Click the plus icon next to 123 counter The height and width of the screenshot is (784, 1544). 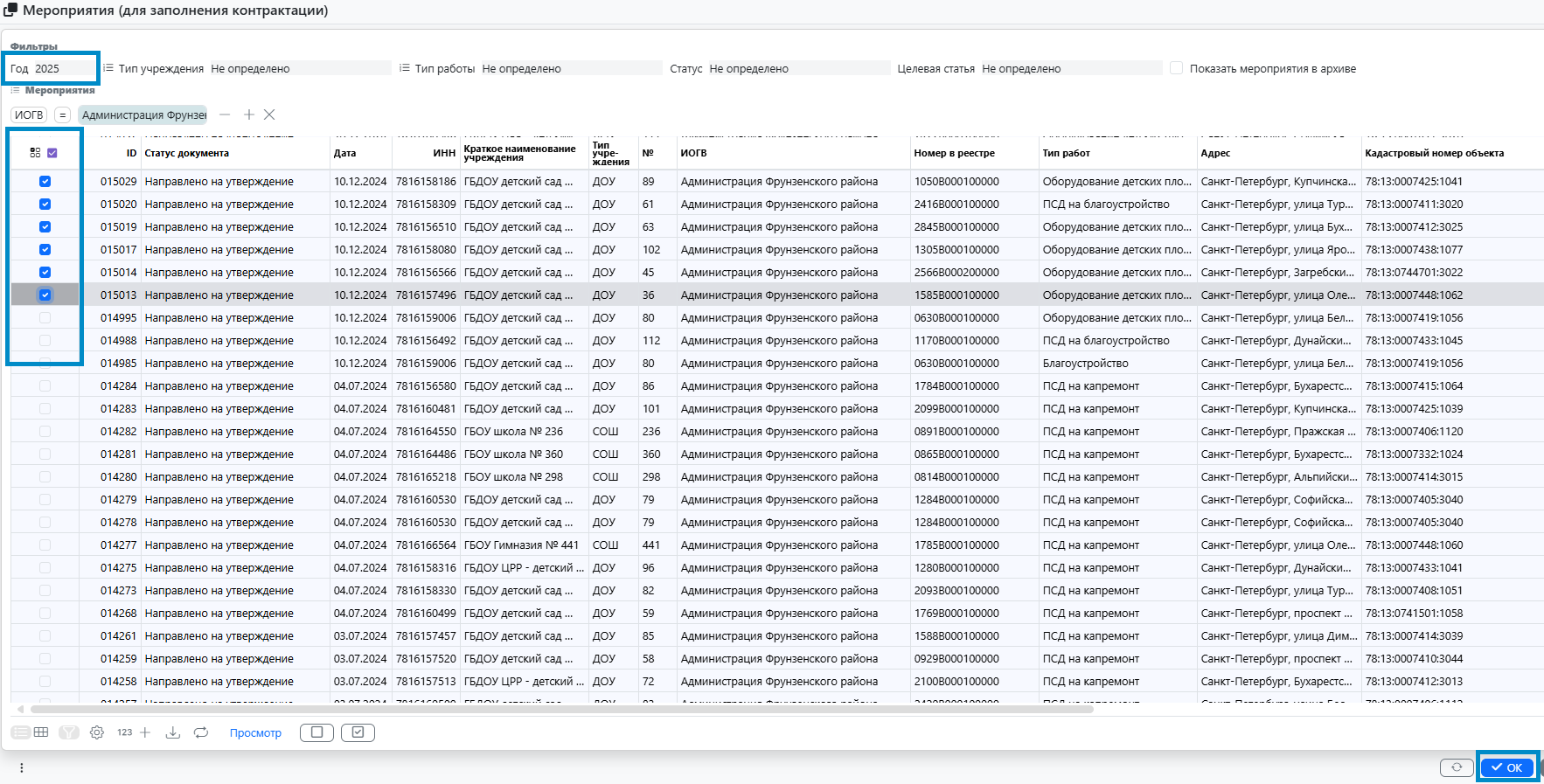tap(145, 732)
